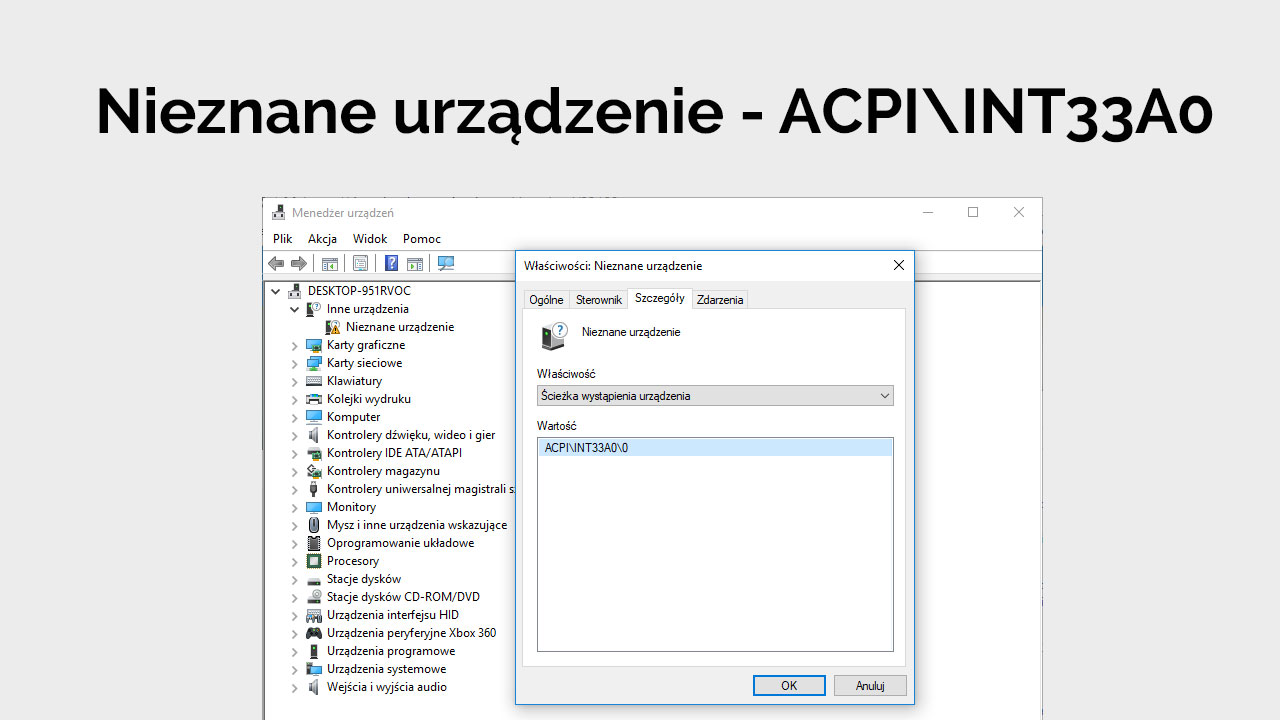Expand Oprogramowanie układowe category
This screenshot has width=1280, height=720.
(x=294, y=543)
